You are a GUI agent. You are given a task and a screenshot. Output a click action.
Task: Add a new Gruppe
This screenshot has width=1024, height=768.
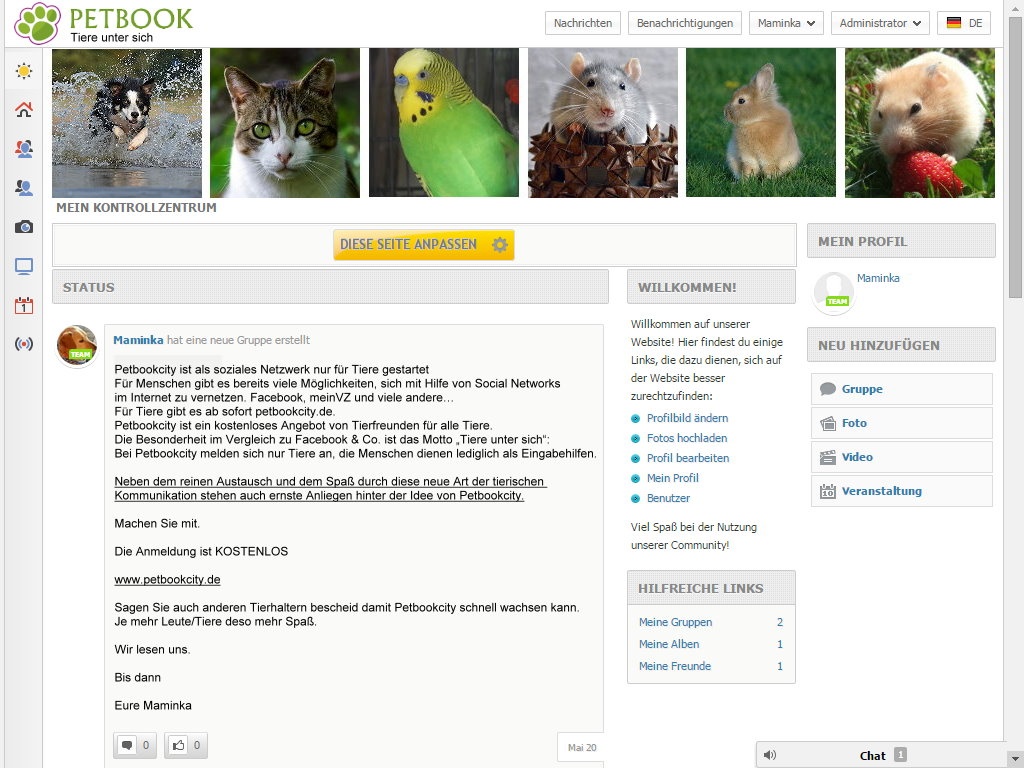point(901,389)
